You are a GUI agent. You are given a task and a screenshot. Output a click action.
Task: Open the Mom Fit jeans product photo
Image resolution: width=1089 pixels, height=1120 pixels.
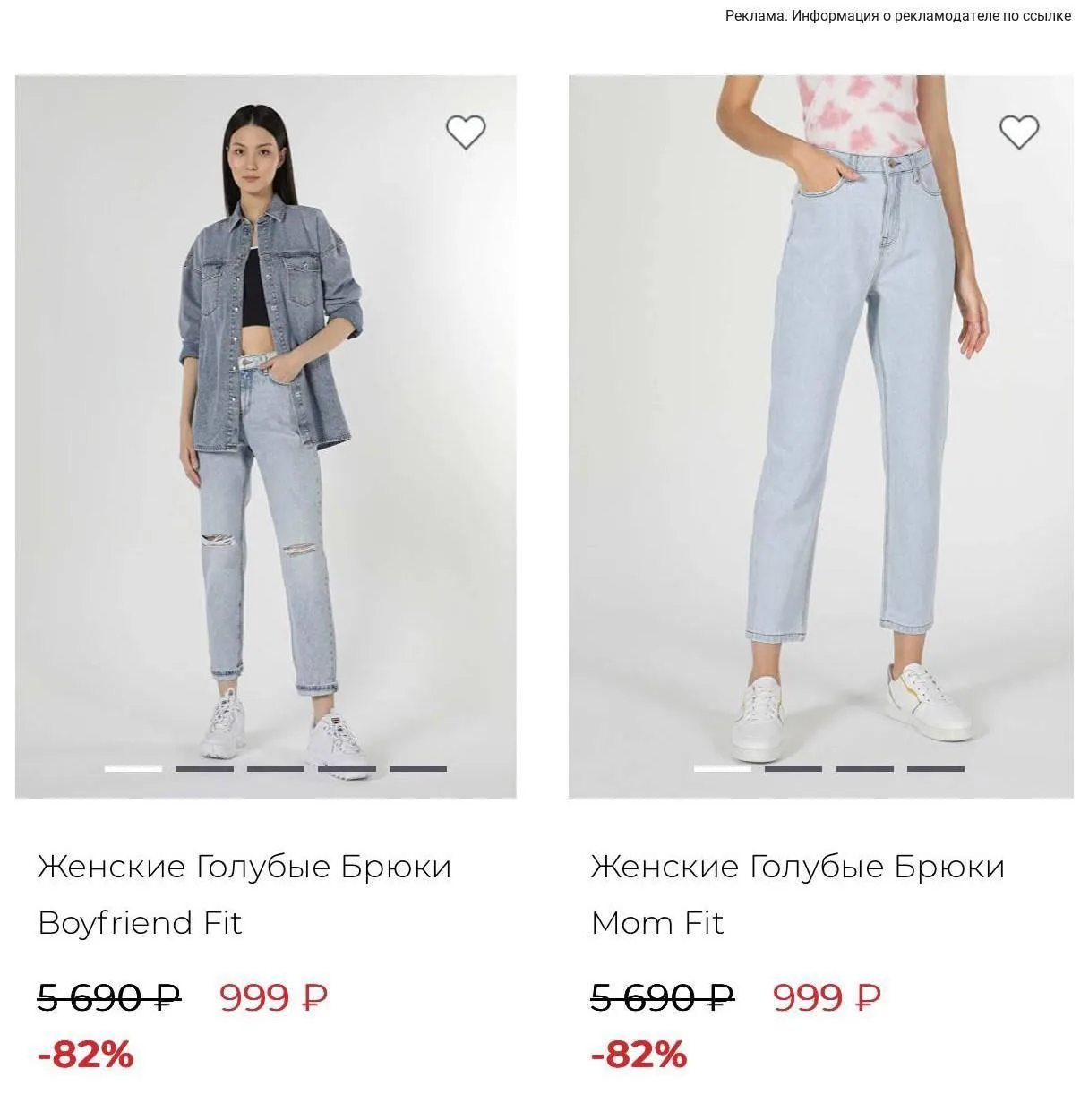(820, 437)
